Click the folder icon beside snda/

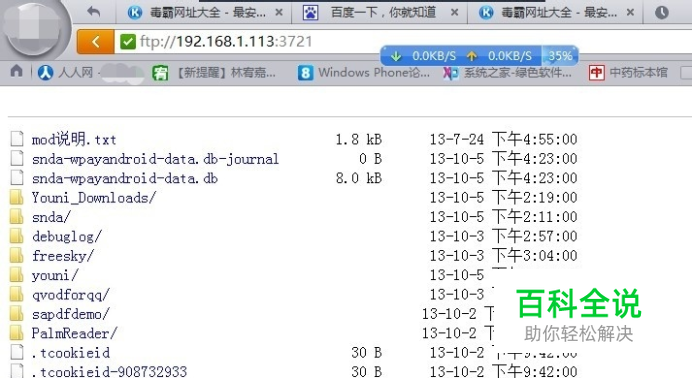tap(16, 217)
